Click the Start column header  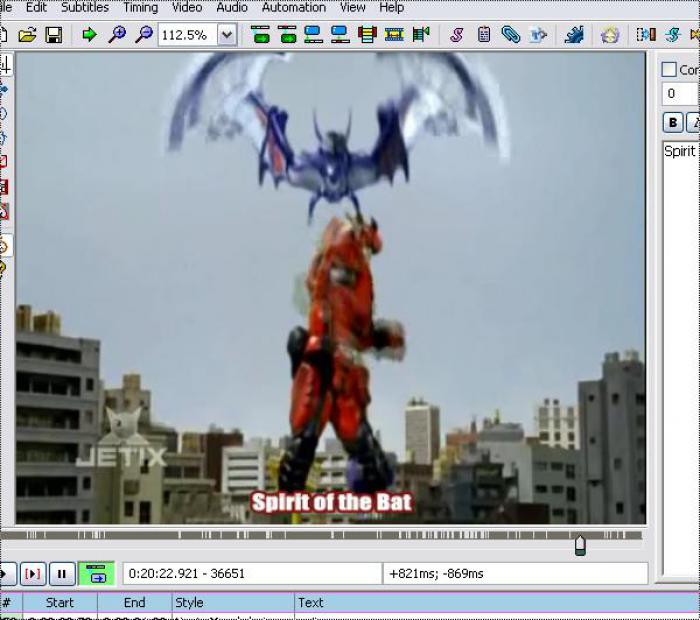click(60, 603)
